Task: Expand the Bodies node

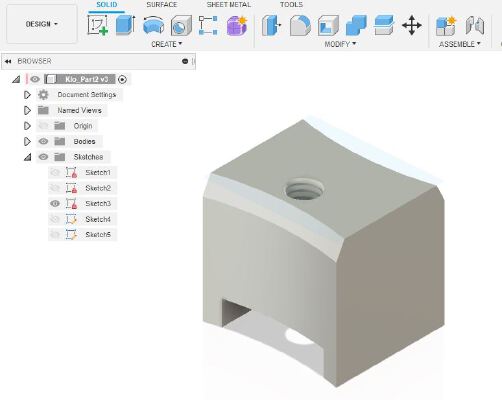Action: pos(27,141)
